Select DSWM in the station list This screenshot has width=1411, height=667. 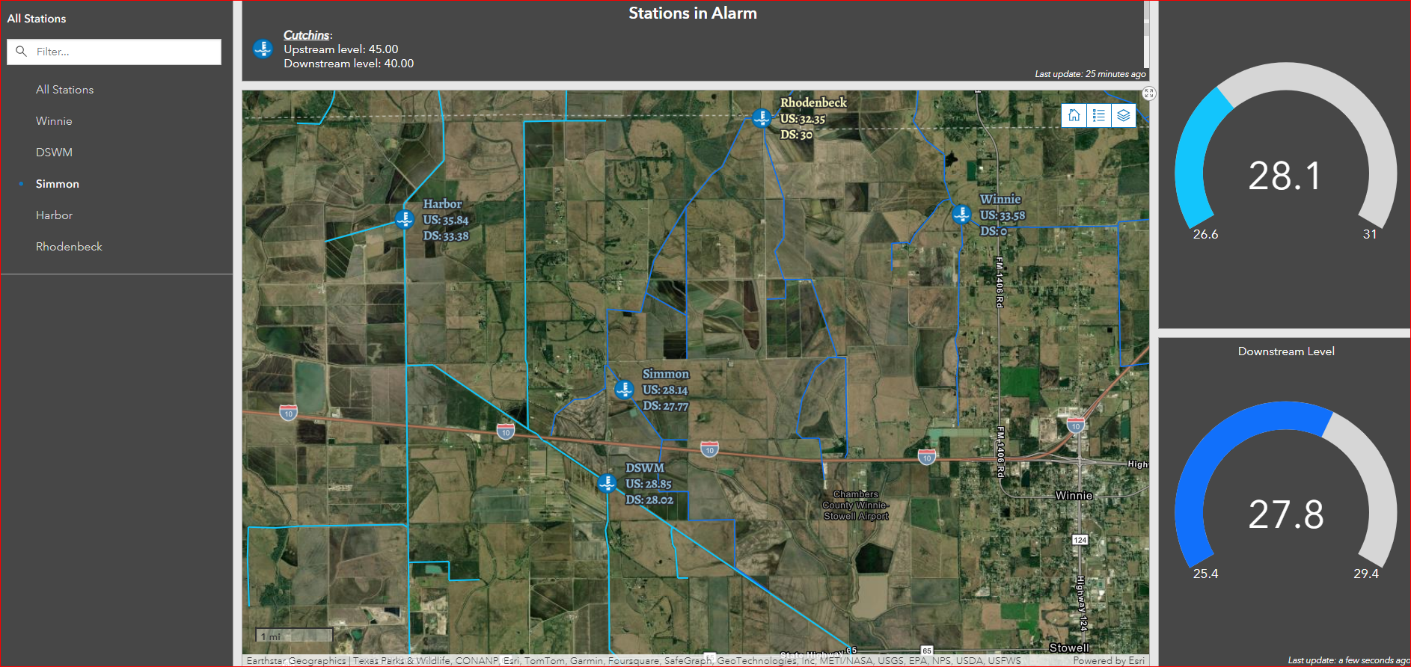coord(54,153)
